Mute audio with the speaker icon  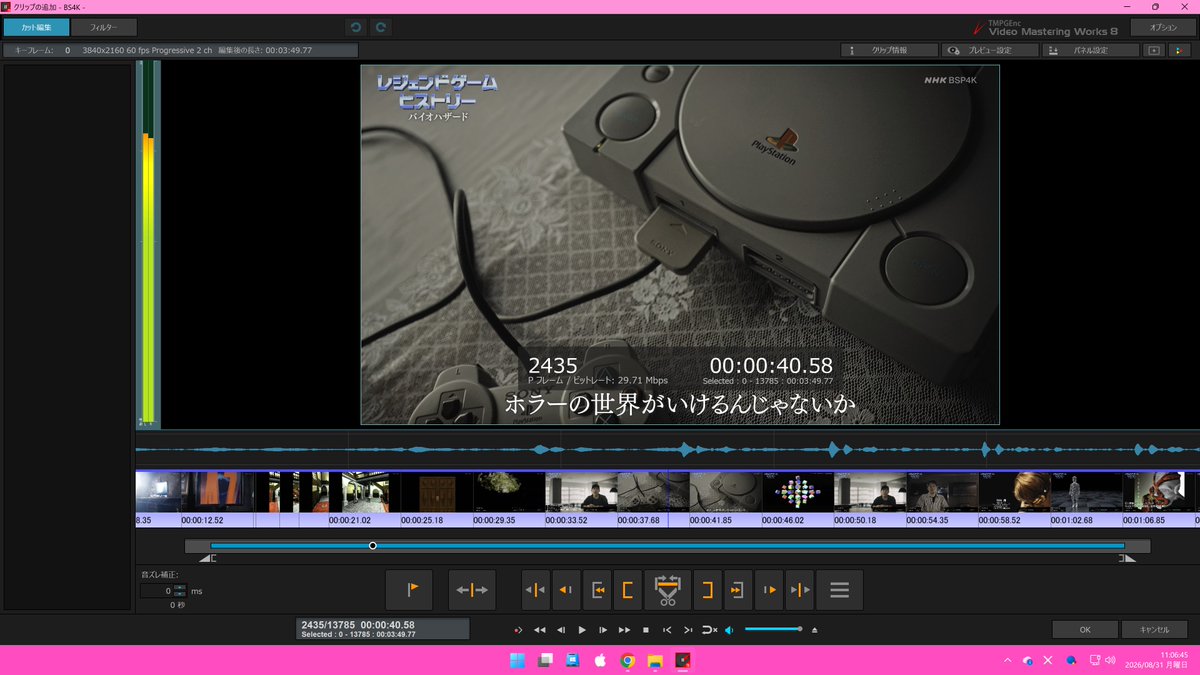tap(729, 630)
